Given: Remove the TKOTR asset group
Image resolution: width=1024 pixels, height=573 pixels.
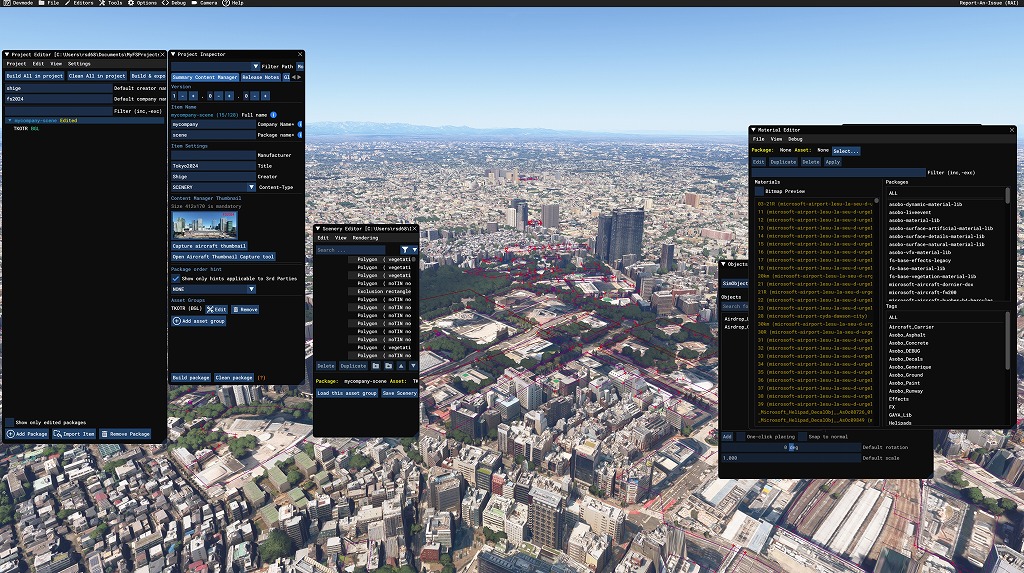Looking at the screenshot, I should pyautogui.click(x=246, y=310).
